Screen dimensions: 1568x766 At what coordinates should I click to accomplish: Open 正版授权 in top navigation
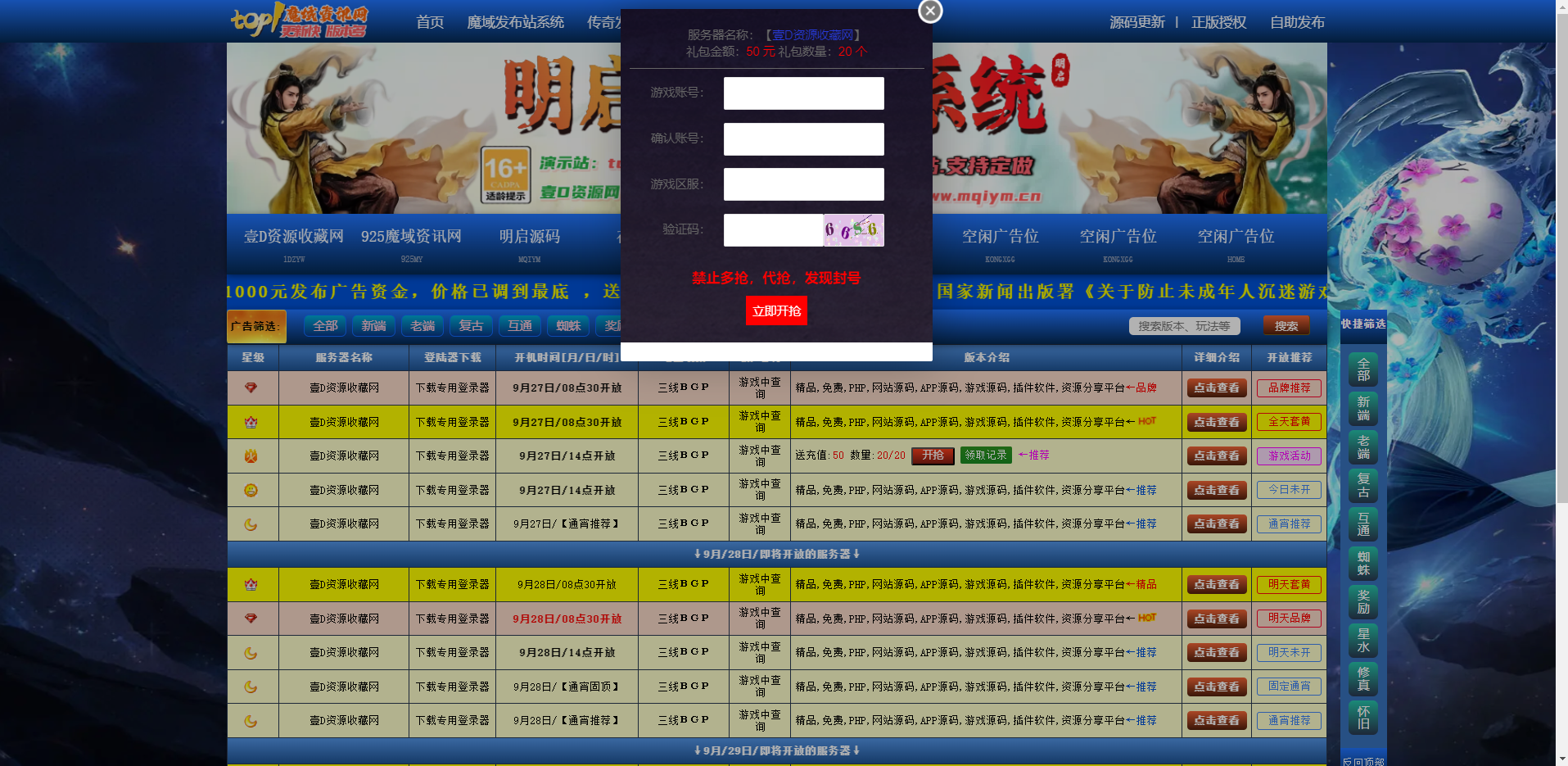click(1218, 22)
